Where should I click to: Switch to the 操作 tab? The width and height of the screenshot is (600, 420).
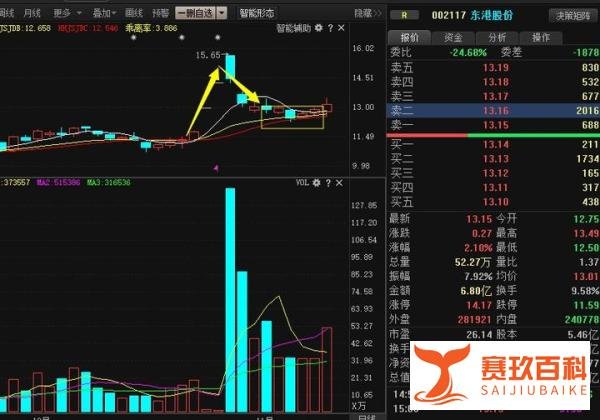[541, 37]
